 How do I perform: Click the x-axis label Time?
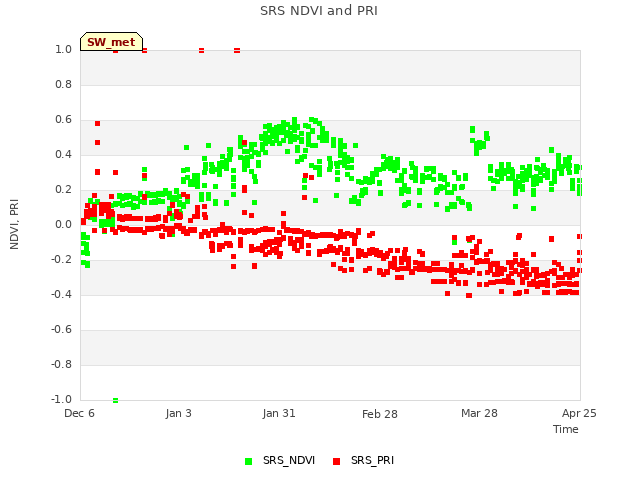pyautogui.click(x=566, y=429)
